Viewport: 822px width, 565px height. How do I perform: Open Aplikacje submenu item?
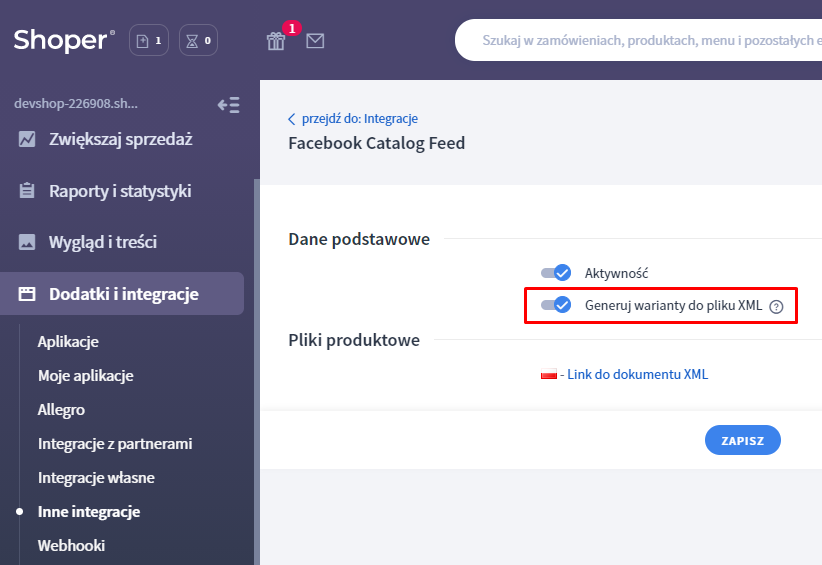(x=68, y=342)
